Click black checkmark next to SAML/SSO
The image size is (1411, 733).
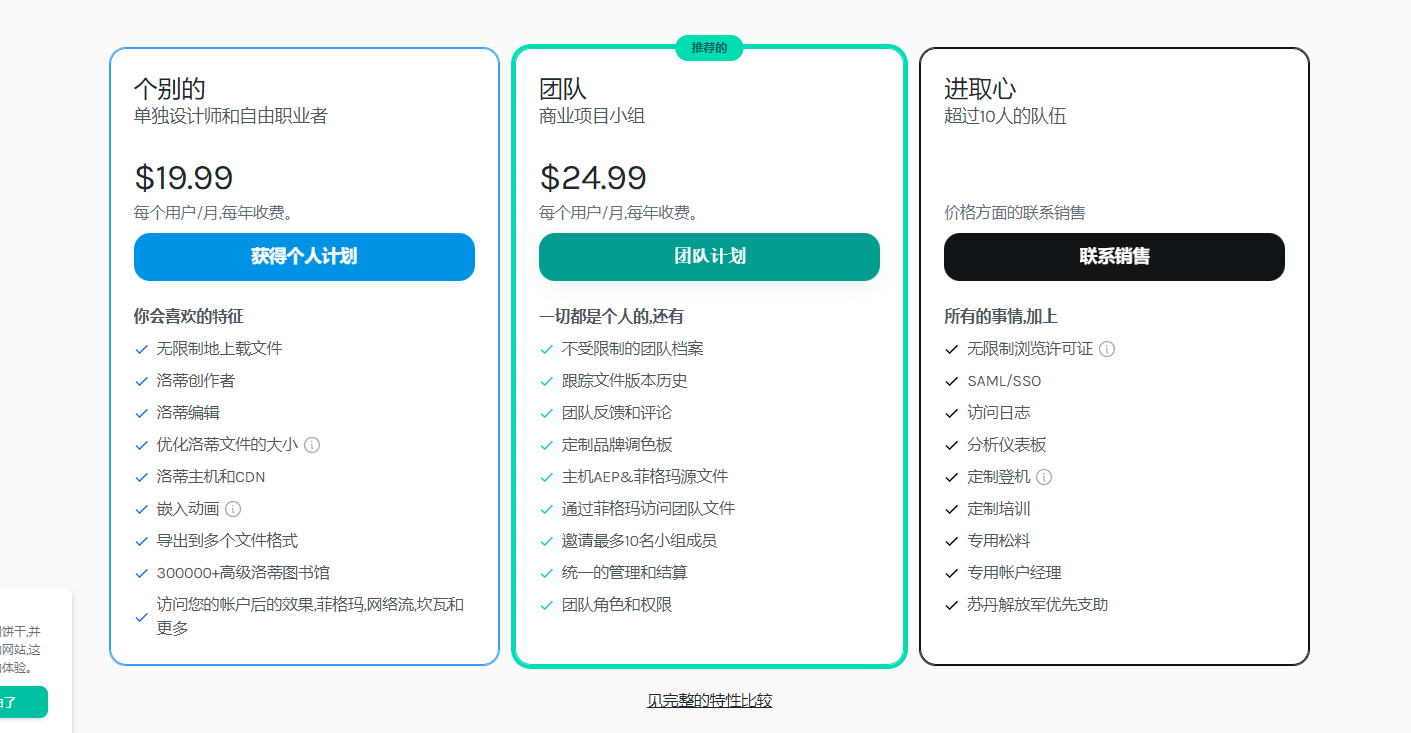click(x=952, y=382)
